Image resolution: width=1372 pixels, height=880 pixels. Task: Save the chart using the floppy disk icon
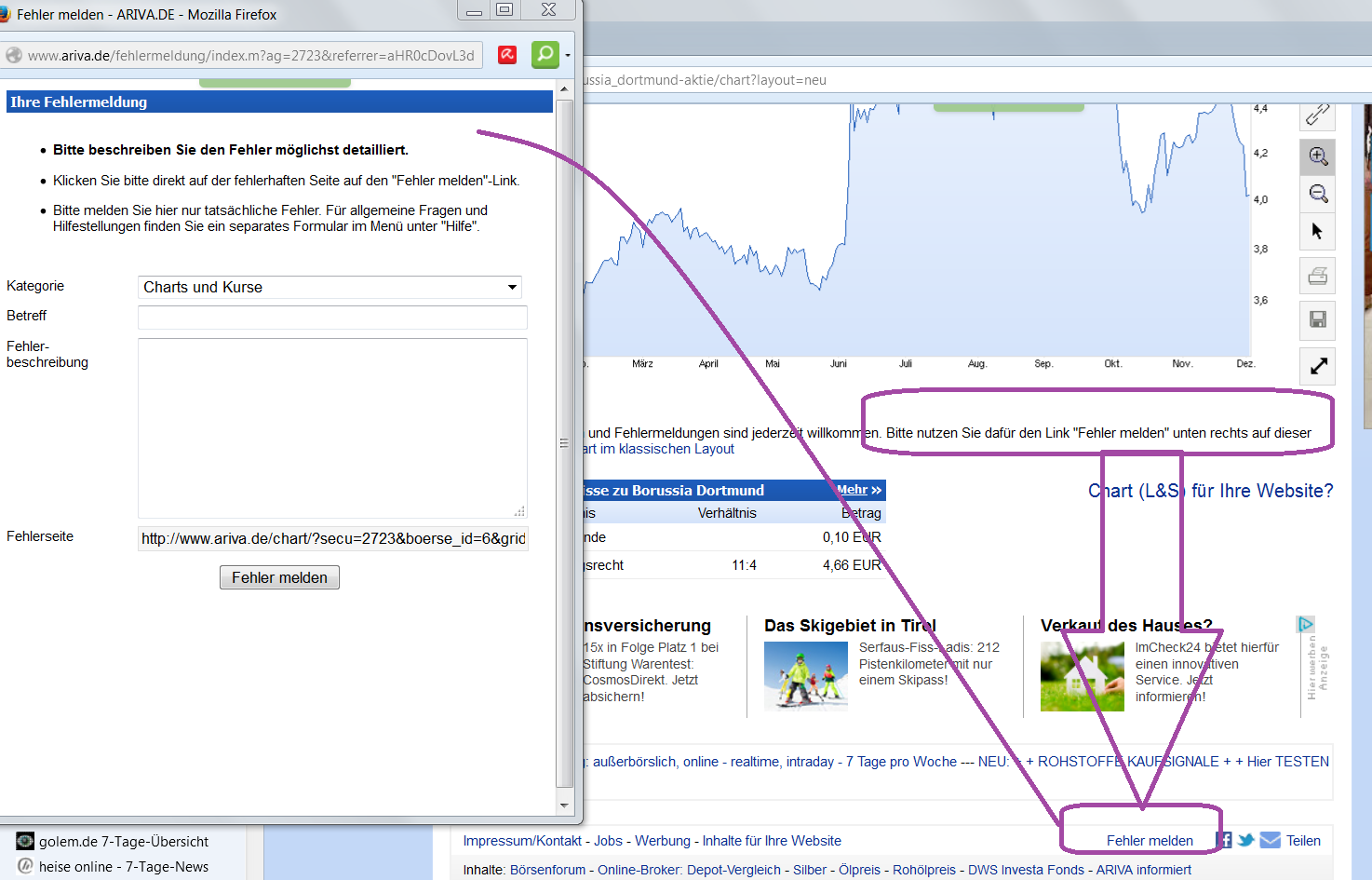click(x=1318, y=319)
